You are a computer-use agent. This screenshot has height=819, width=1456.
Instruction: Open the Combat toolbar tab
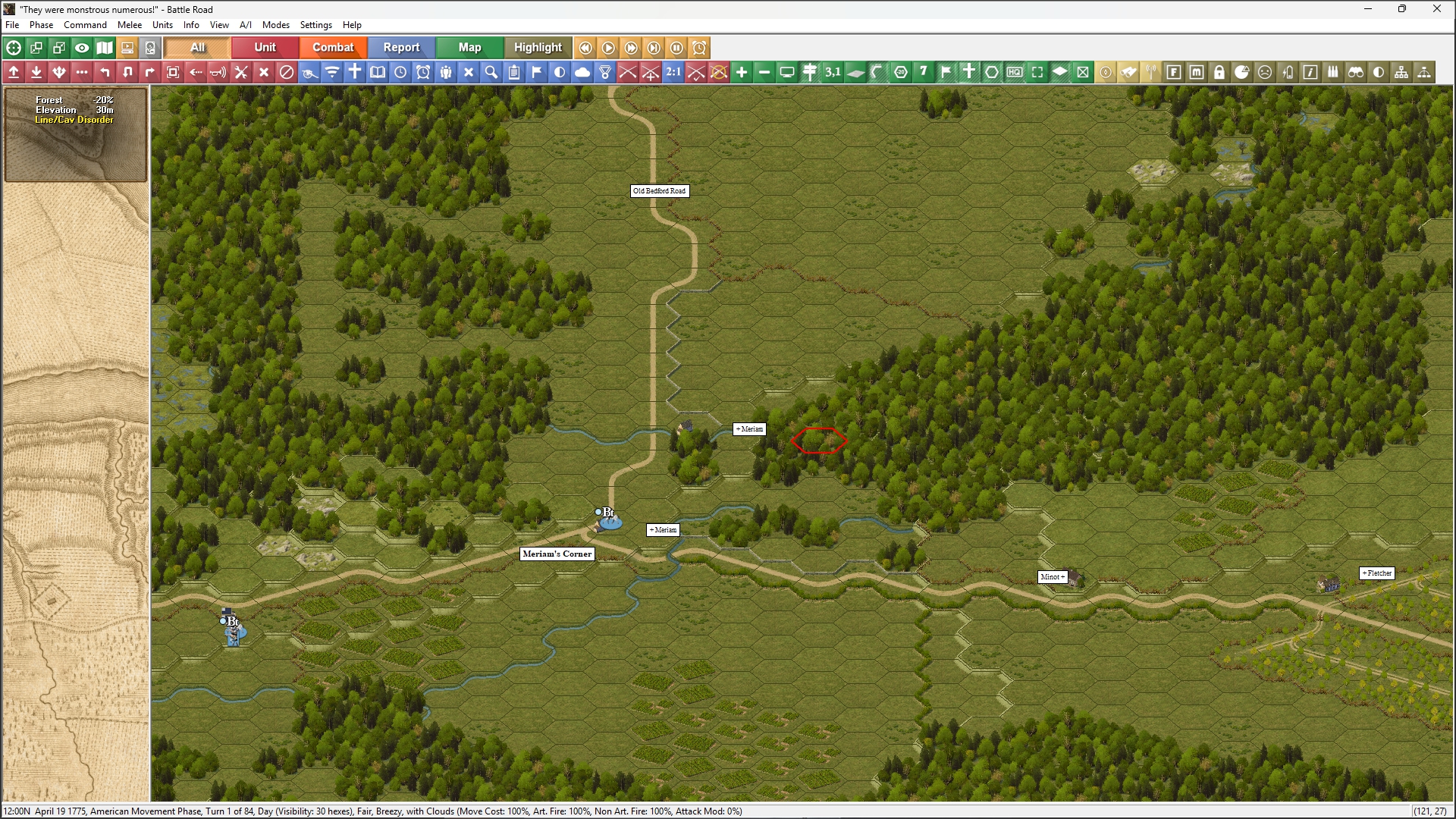[333, 48]
